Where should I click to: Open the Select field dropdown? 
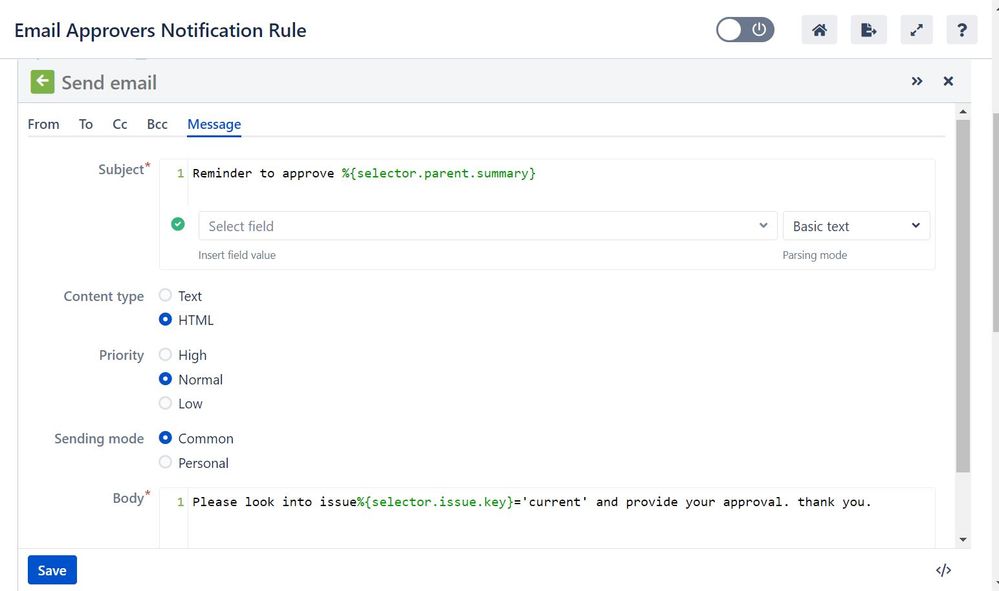487,226
